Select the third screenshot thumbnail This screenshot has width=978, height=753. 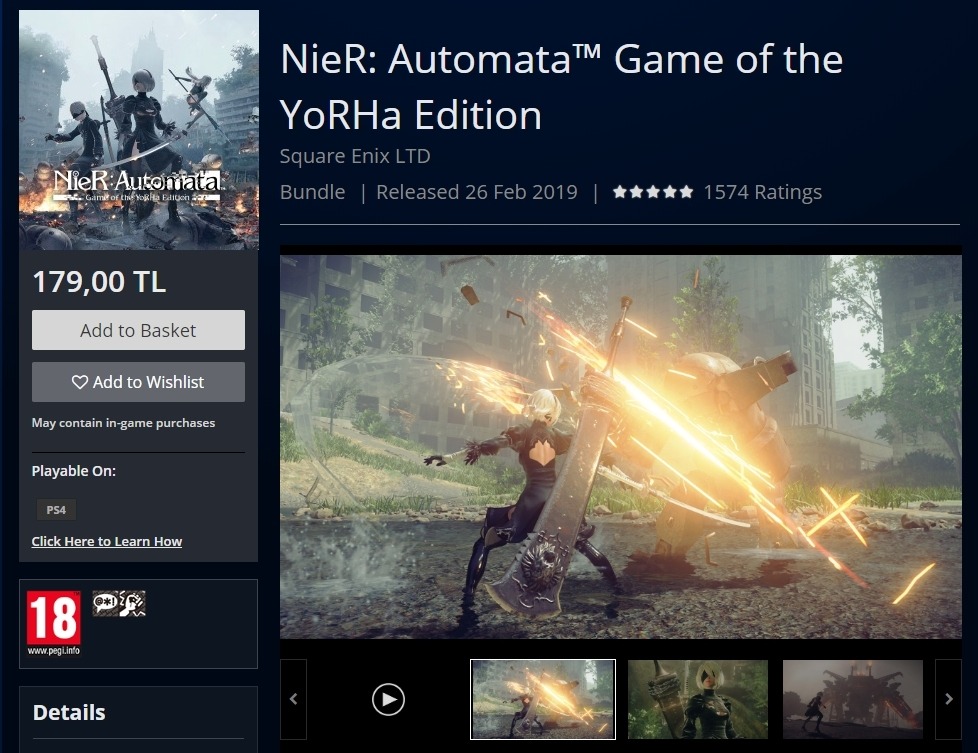852,699
